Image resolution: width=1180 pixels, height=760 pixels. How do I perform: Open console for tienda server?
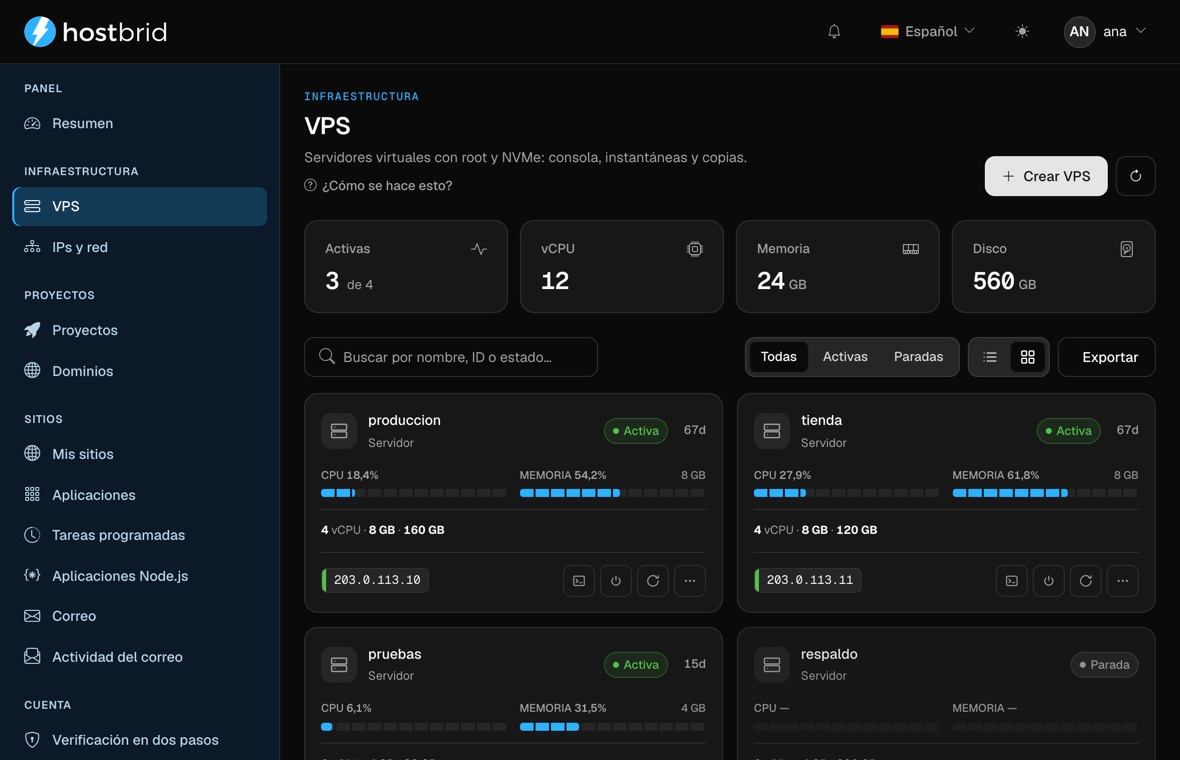tap(1011, 581)
